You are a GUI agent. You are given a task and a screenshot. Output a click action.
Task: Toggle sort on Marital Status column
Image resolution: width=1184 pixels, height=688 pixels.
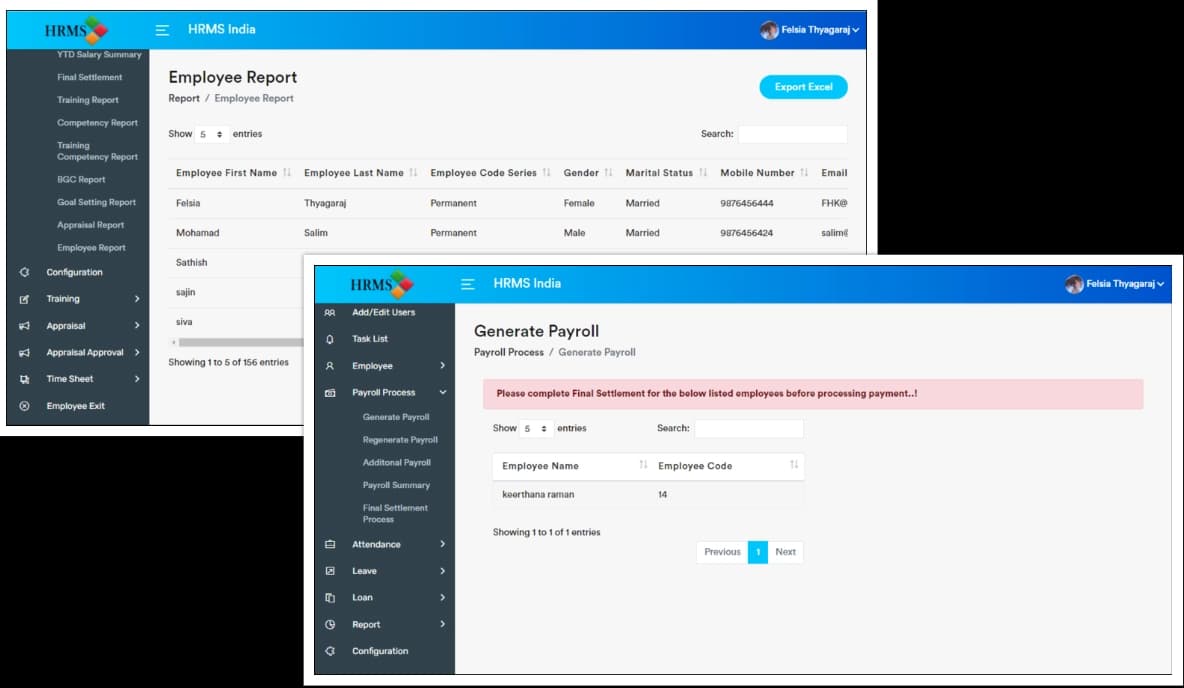pyautogui.click(x=703, y=173)
